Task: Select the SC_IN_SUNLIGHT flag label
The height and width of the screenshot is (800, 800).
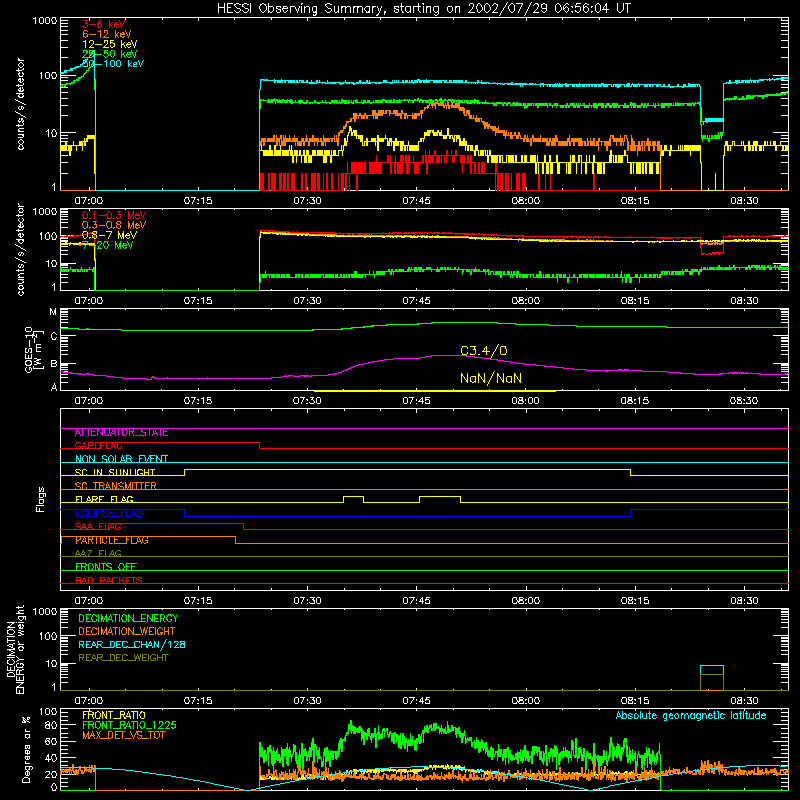Action: [x=115, y=472]
